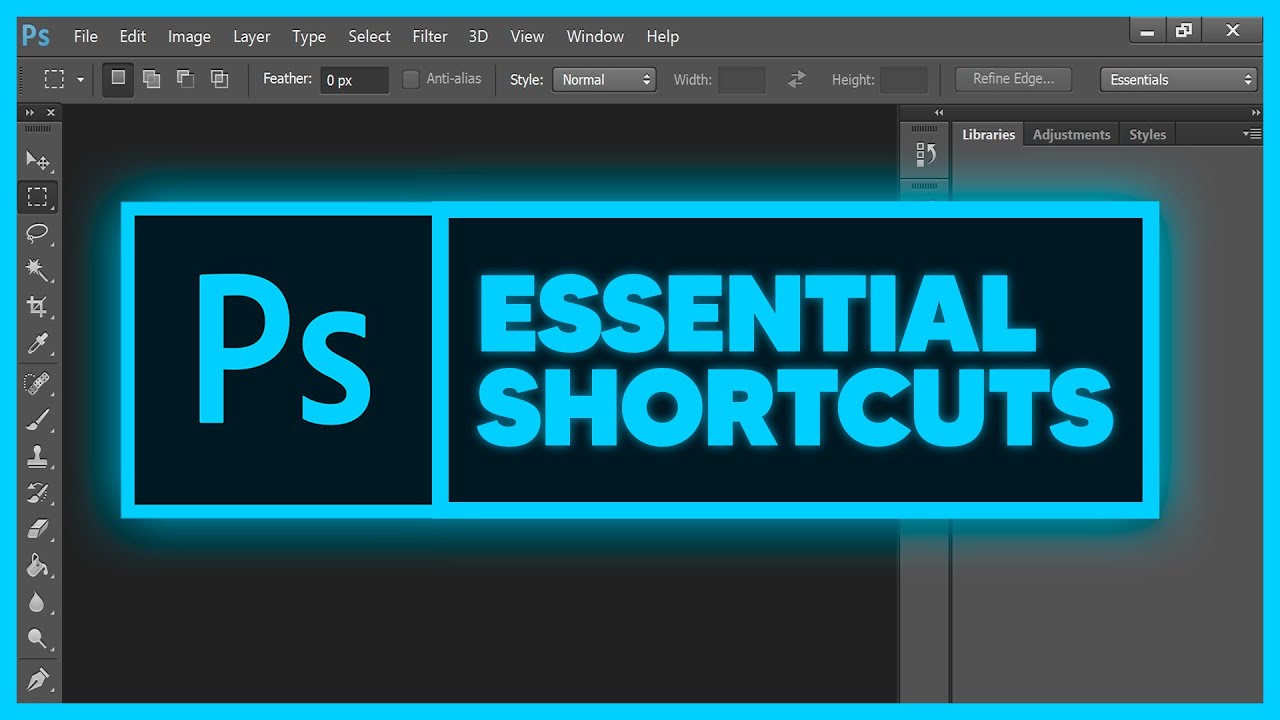Click the Refine Edge button

point(1013,79)
